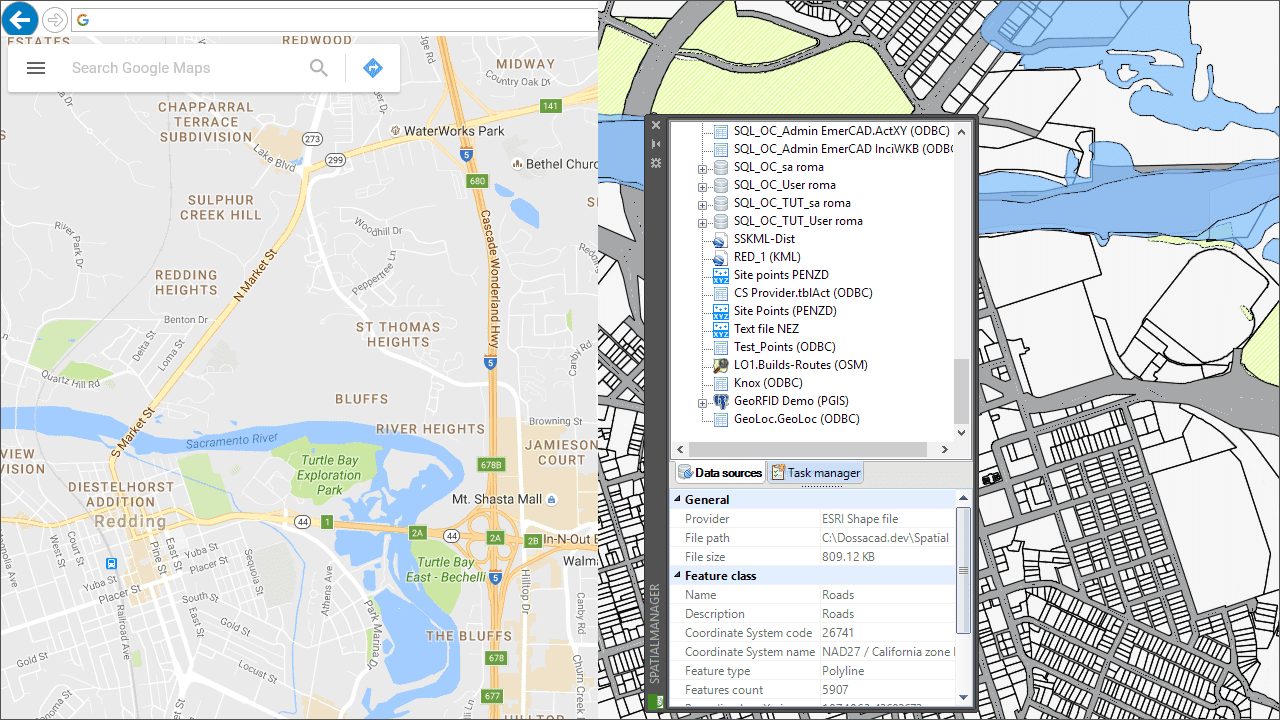1280x720 pixels.
Task: Expand the SQL_OC_sa roma node
Action: pos(703,167)
